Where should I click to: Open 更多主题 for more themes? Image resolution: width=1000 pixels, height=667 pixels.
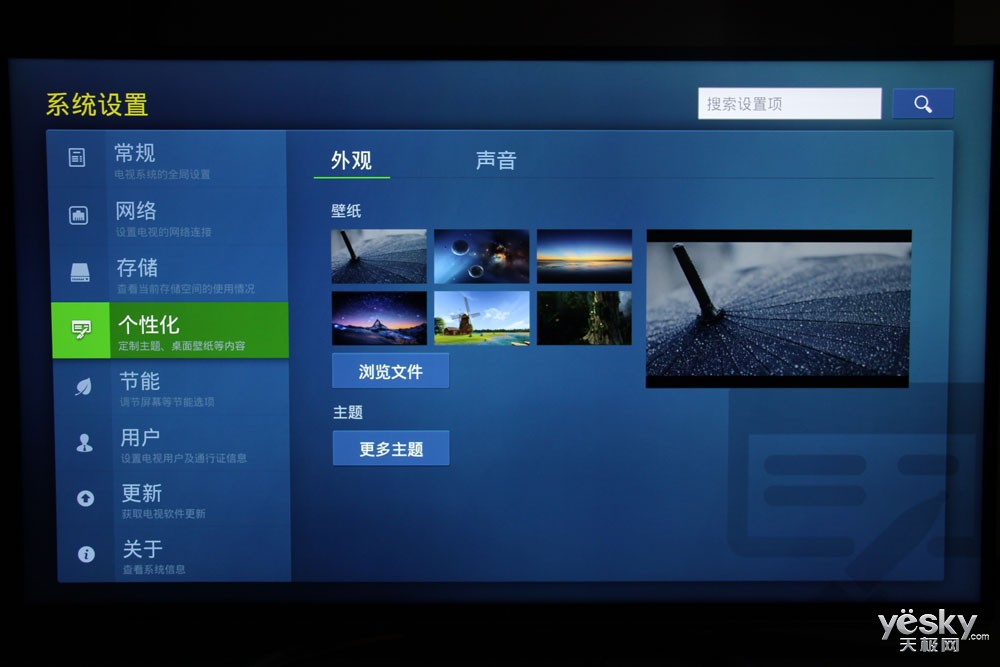(391, 449)
